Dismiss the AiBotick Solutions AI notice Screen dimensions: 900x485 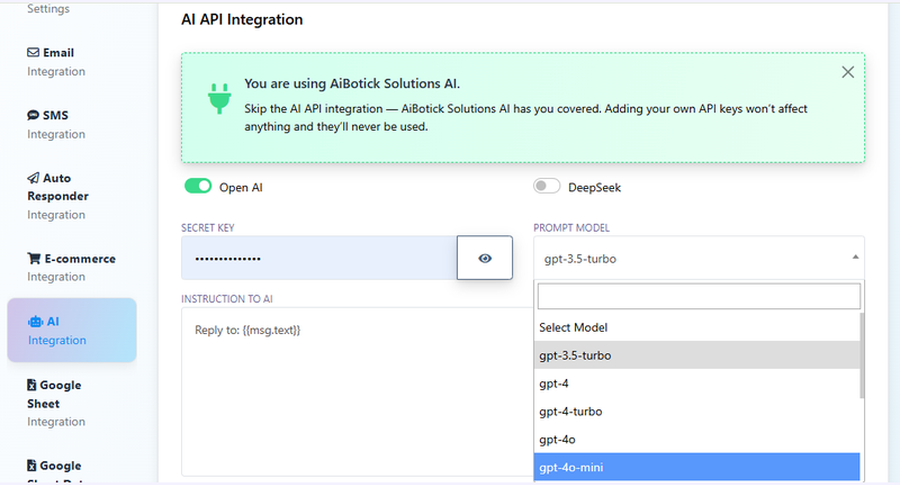coord(847,72)
